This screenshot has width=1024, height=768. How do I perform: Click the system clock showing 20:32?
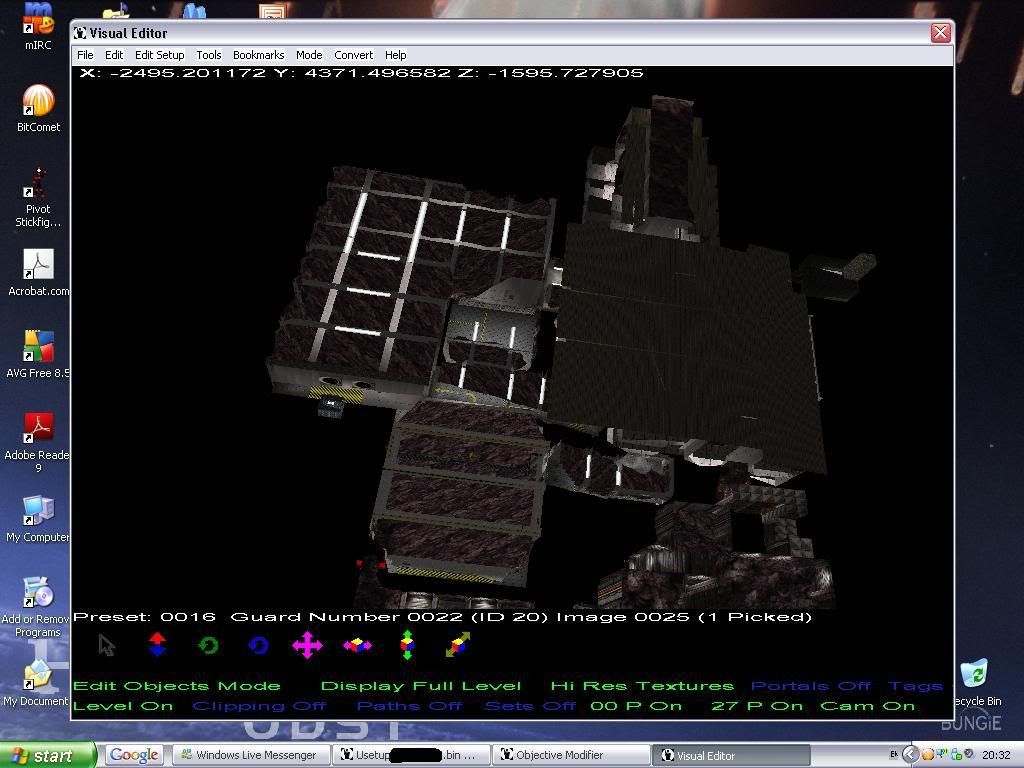[996, 755]
